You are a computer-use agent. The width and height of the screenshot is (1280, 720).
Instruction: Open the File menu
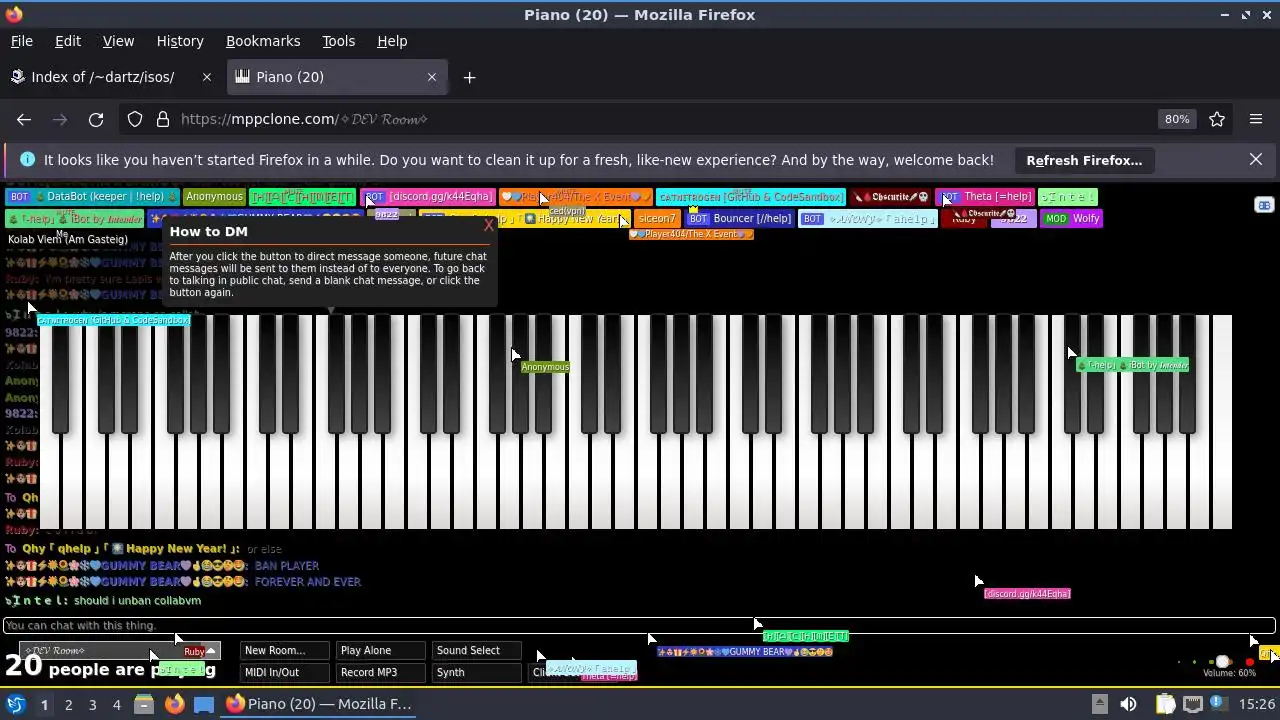[x=22, y=41]
